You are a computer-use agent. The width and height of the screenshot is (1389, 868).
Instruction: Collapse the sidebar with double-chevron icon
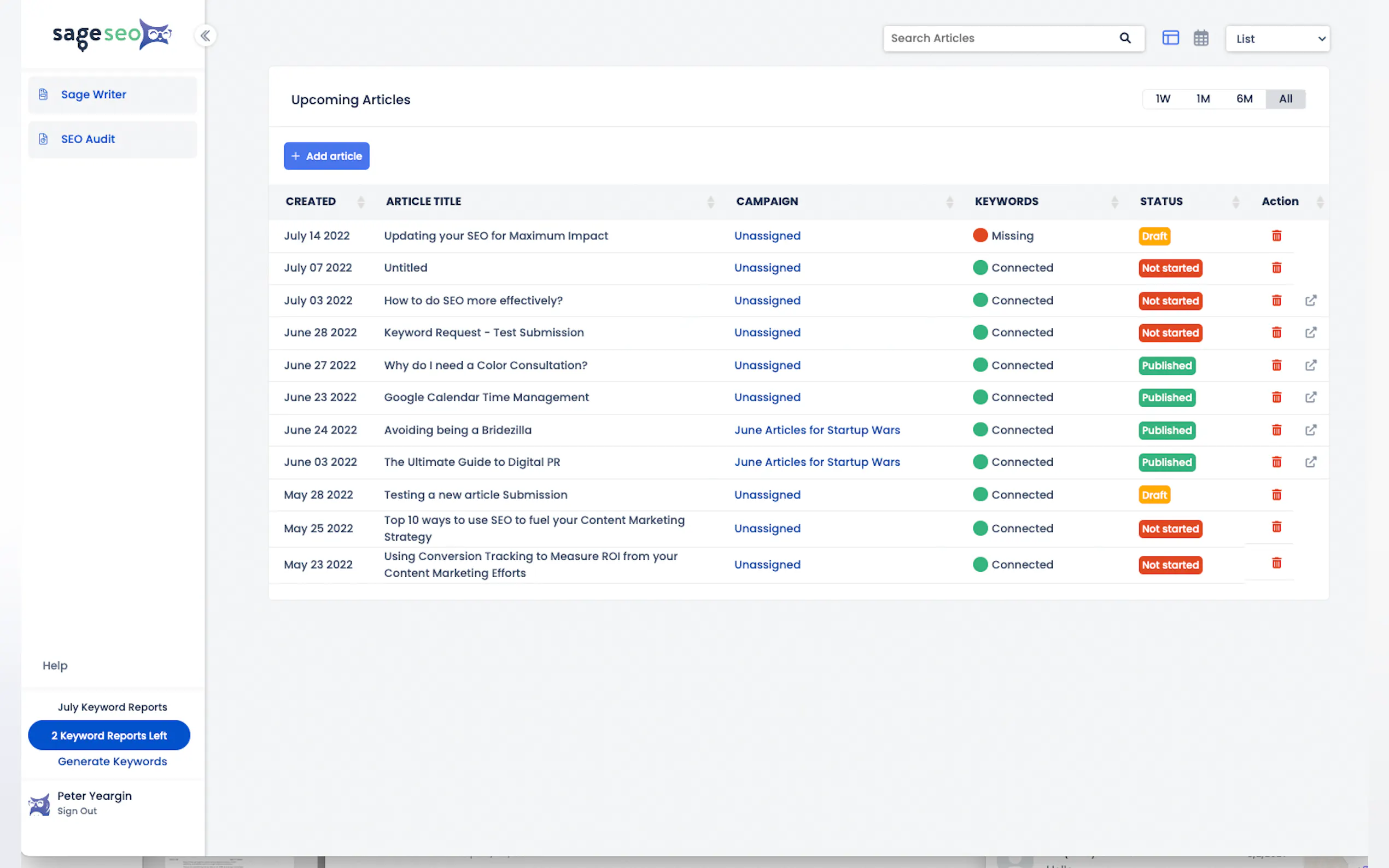click(x=205, y=36)
